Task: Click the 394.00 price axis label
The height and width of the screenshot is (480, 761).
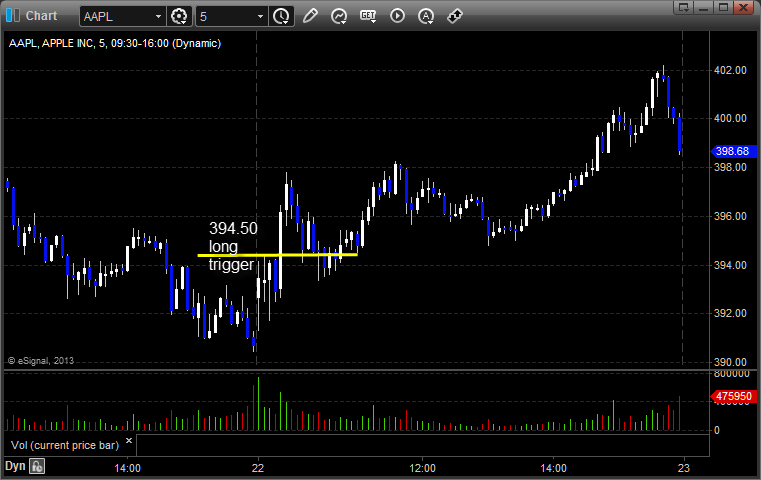Action: coord(730,265)
